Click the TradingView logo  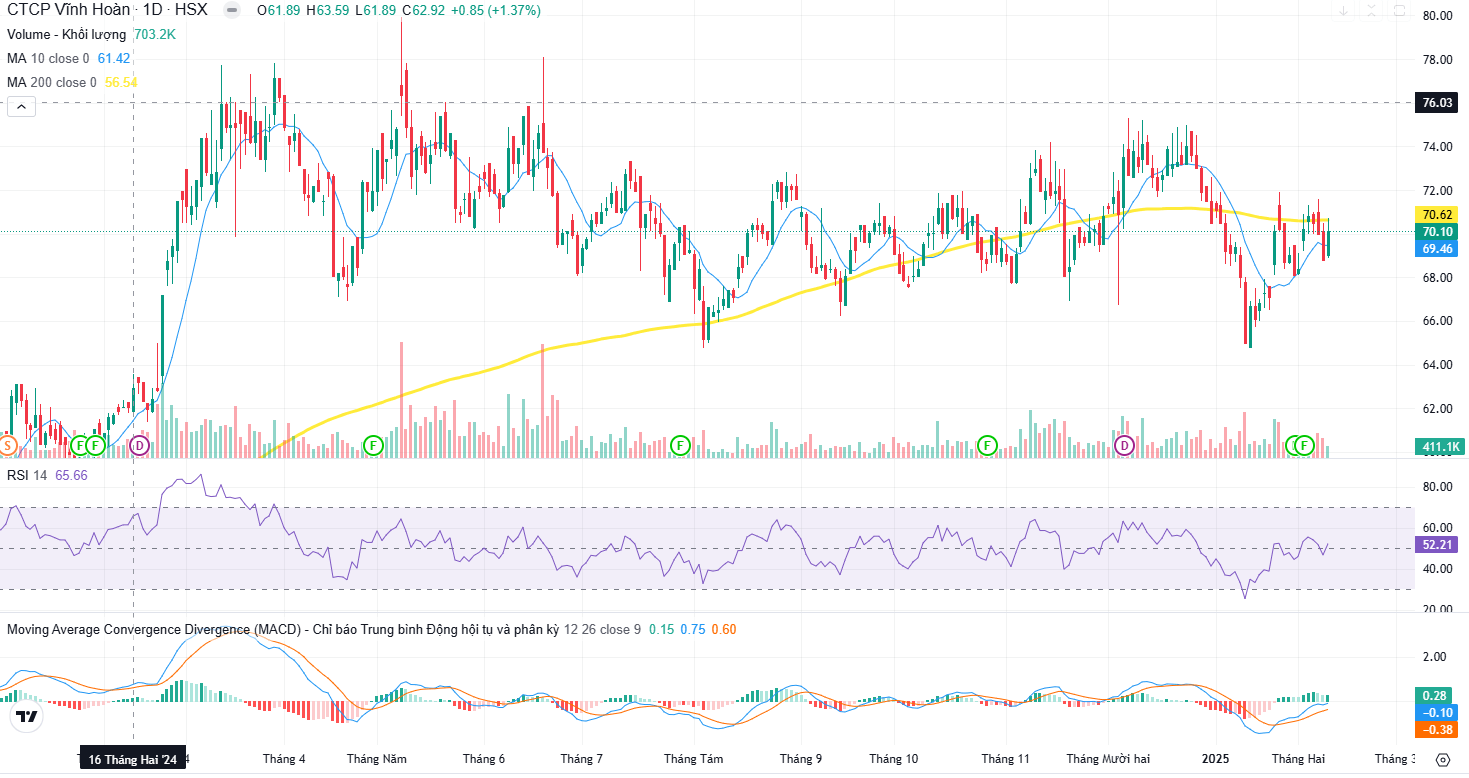(27, 716)
